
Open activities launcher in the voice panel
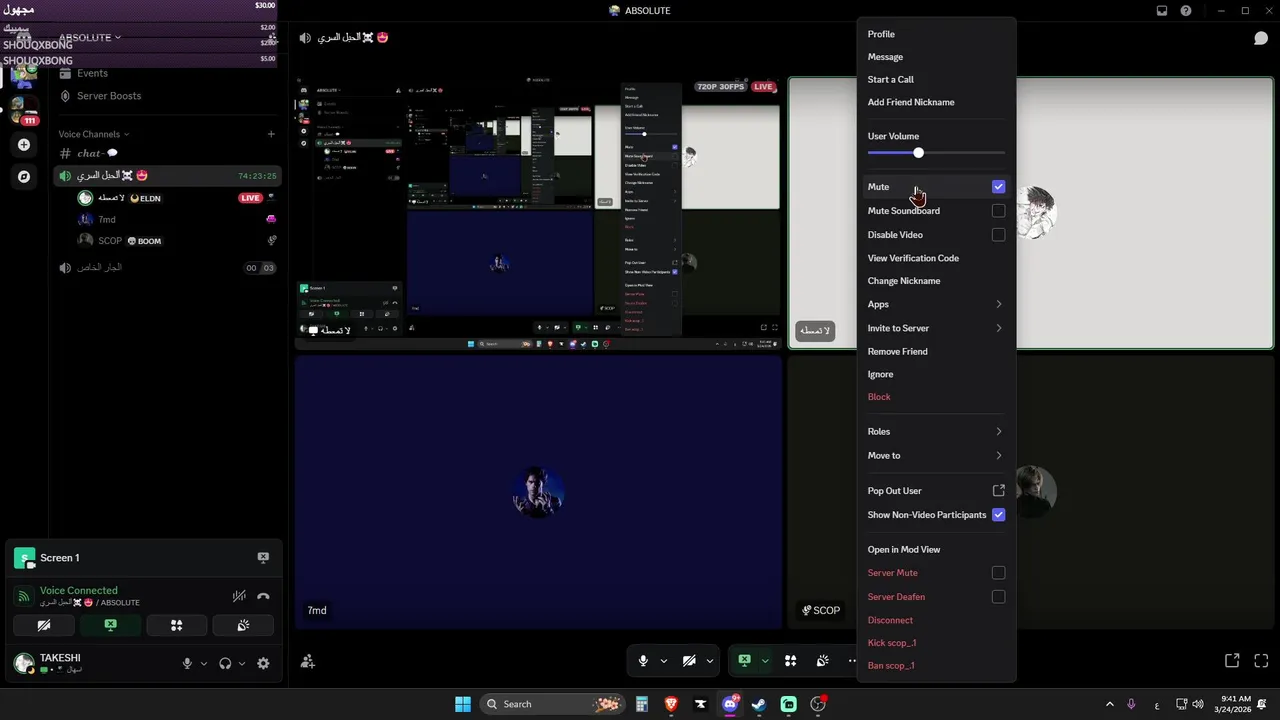pos(176,625)
